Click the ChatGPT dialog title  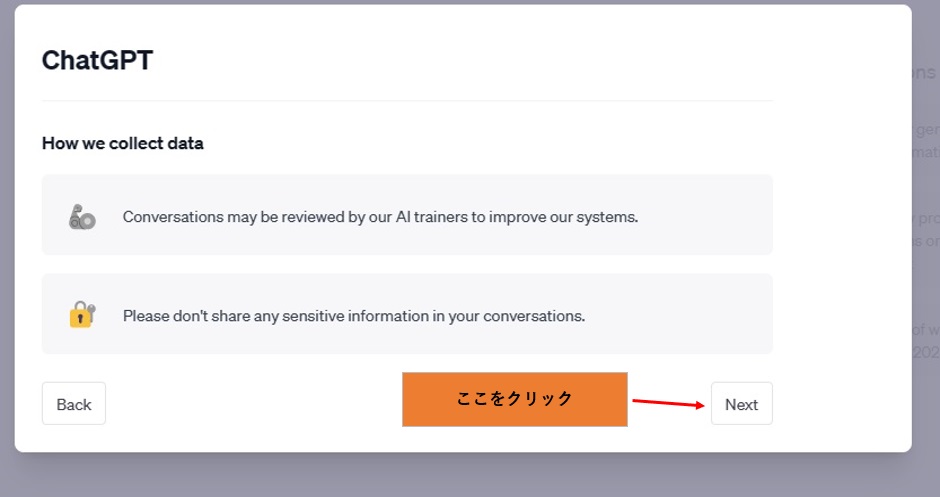coord(97,60)
